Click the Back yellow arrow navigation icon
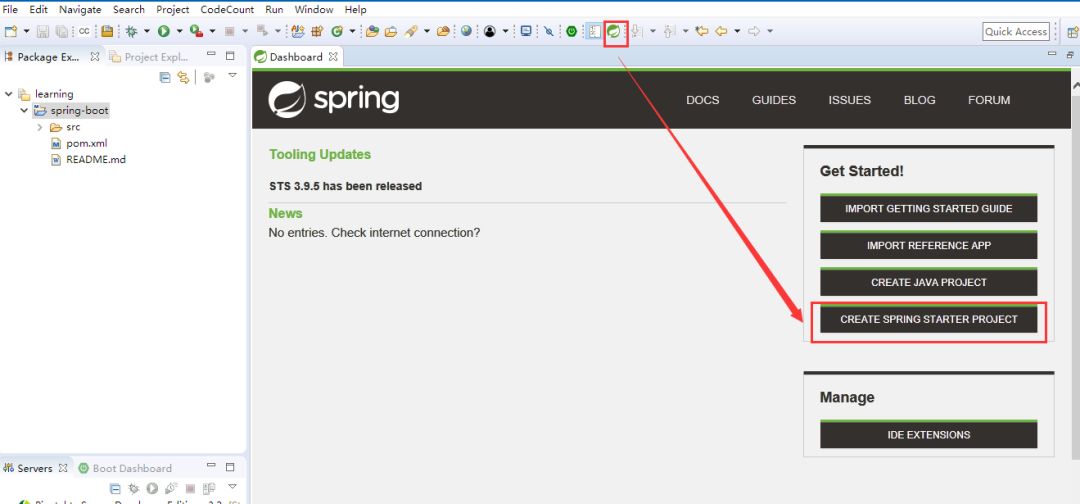The image size is (1080, 504). click(x=720, y=32)
